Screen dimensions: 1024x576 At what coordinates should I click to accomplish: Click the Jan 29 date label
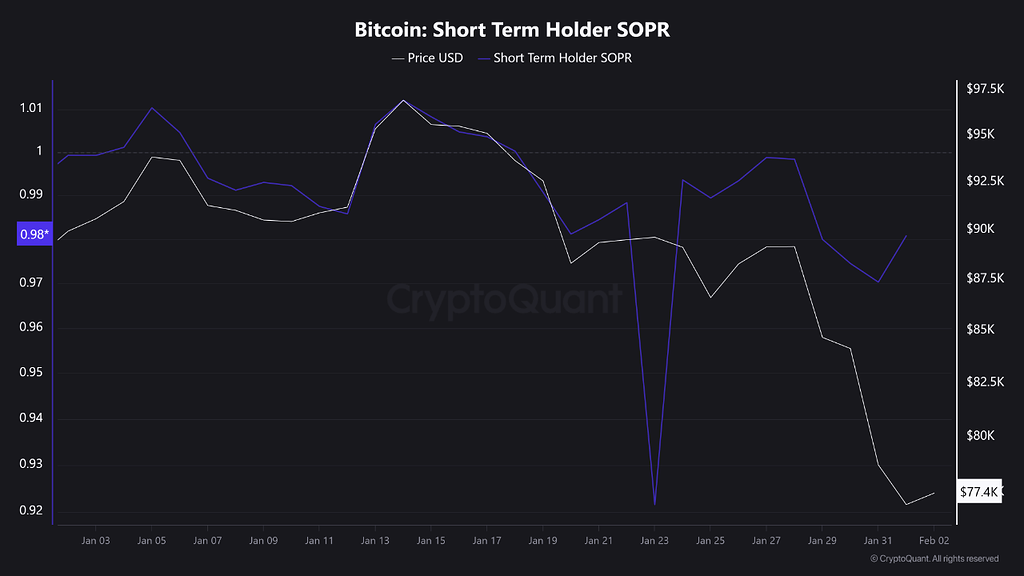click(x=821, y=541)
